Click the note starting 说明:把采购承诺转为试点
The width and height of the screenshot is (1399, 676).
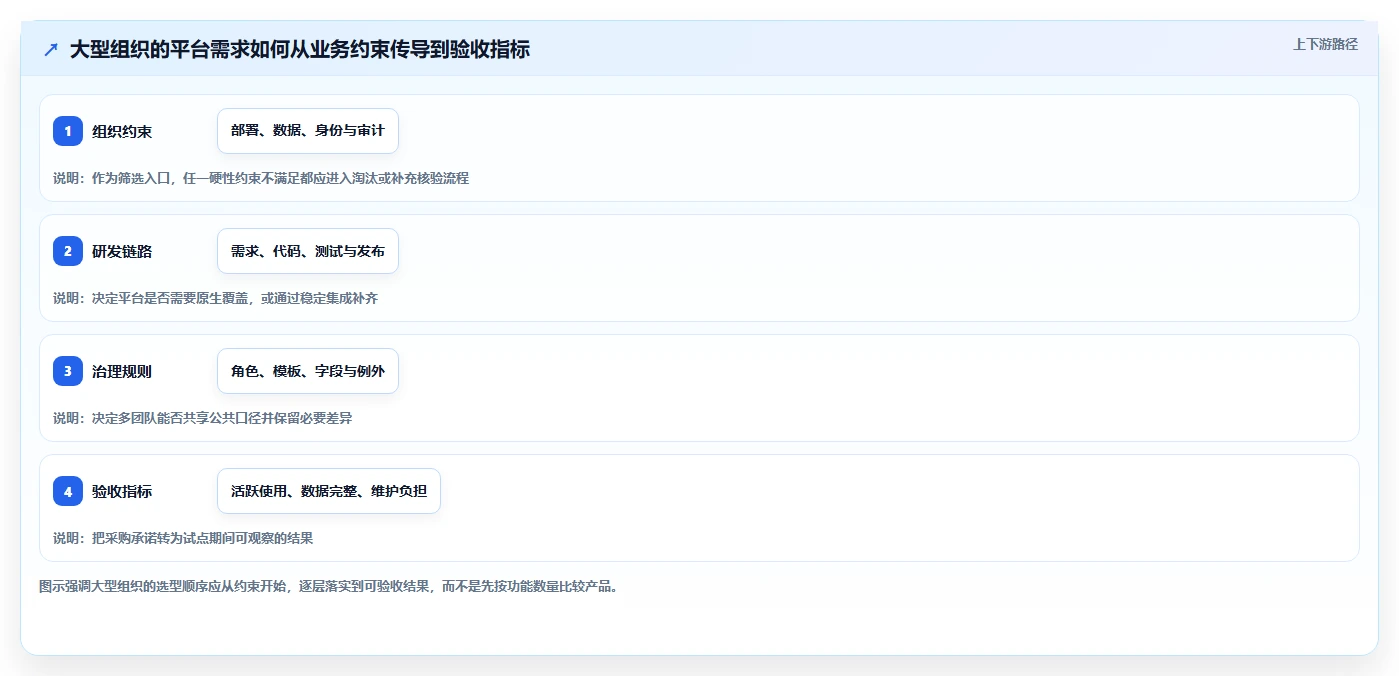[x=183, y=538]
